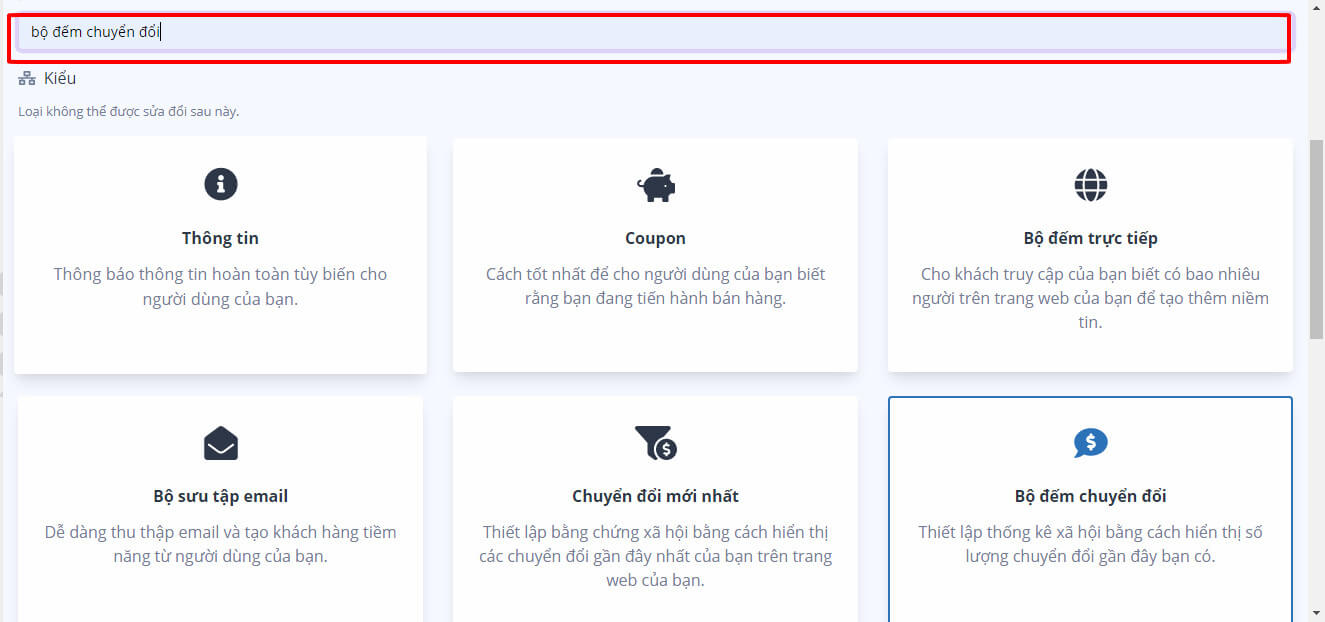Click the Coupon card description text
The height and width of the screenshot is (622, 1325).
pyautogui.click(x=655, y=286)
